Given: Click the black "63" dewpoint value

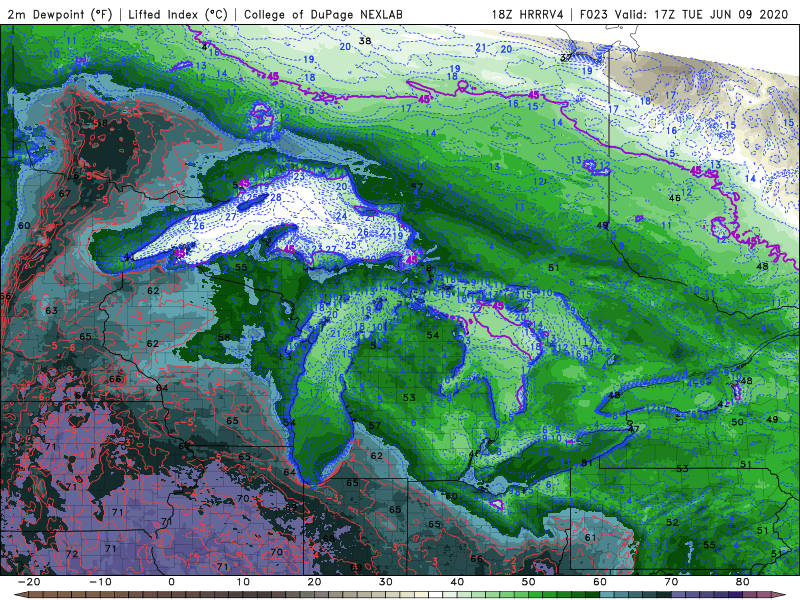Looking at the screenshot, I should (51, 310).
